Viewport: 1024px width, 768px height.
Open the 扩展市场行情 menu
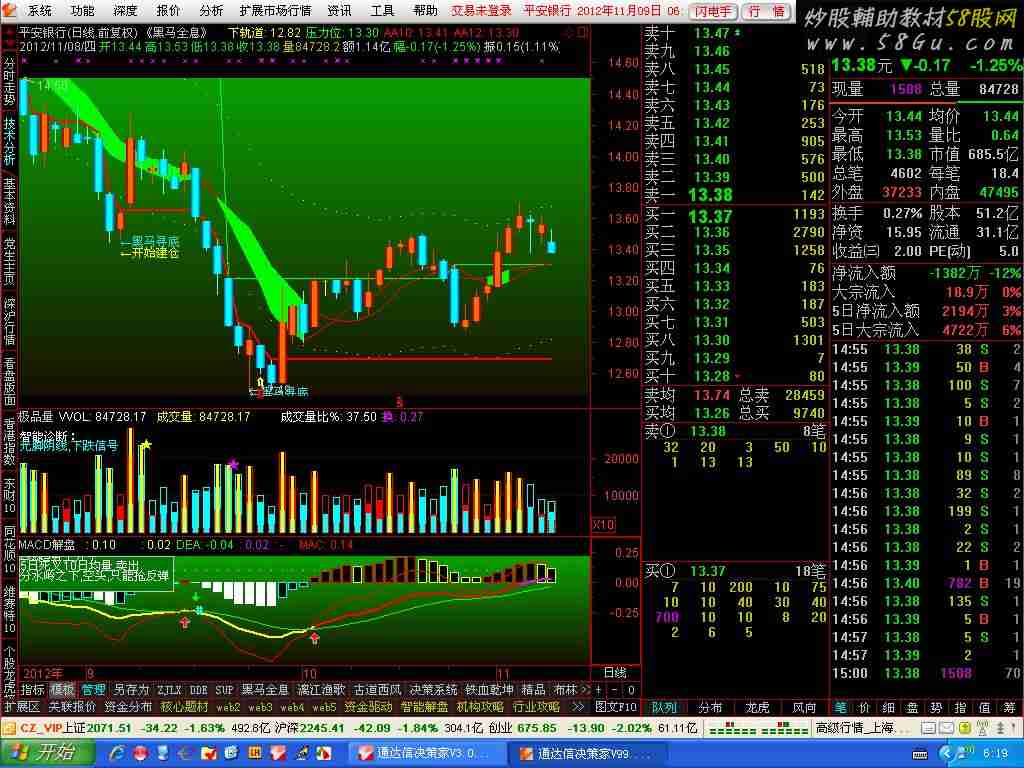point(275,10)
